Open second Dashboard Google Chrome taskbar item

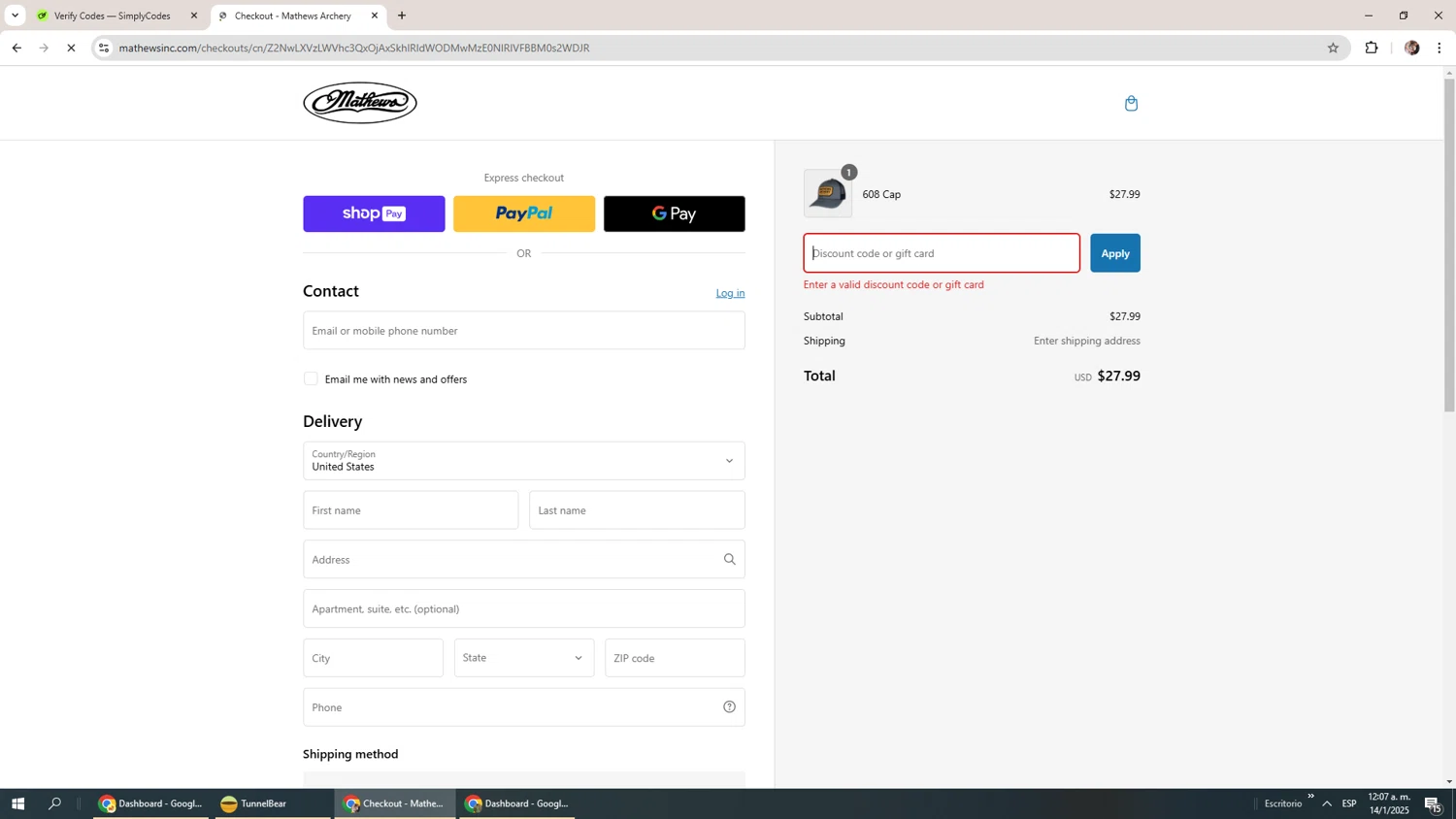coord(517,803)
